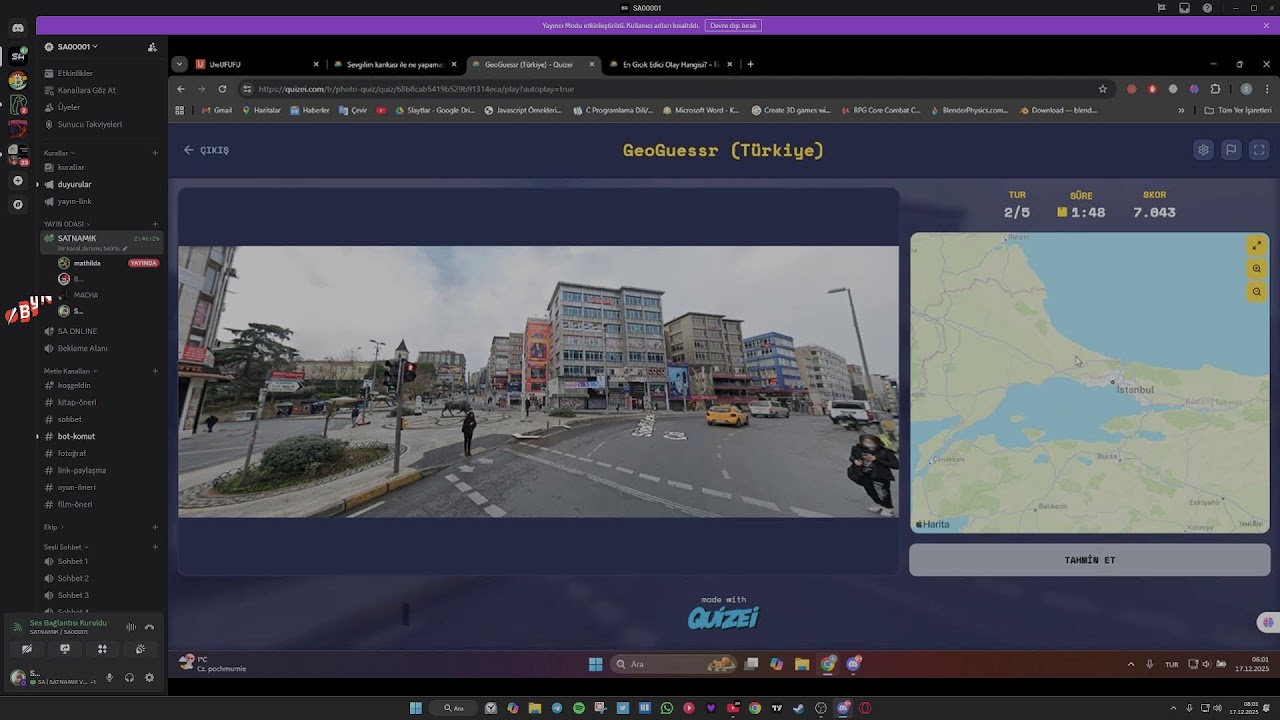Click the street view photo

tap(538, 381)
